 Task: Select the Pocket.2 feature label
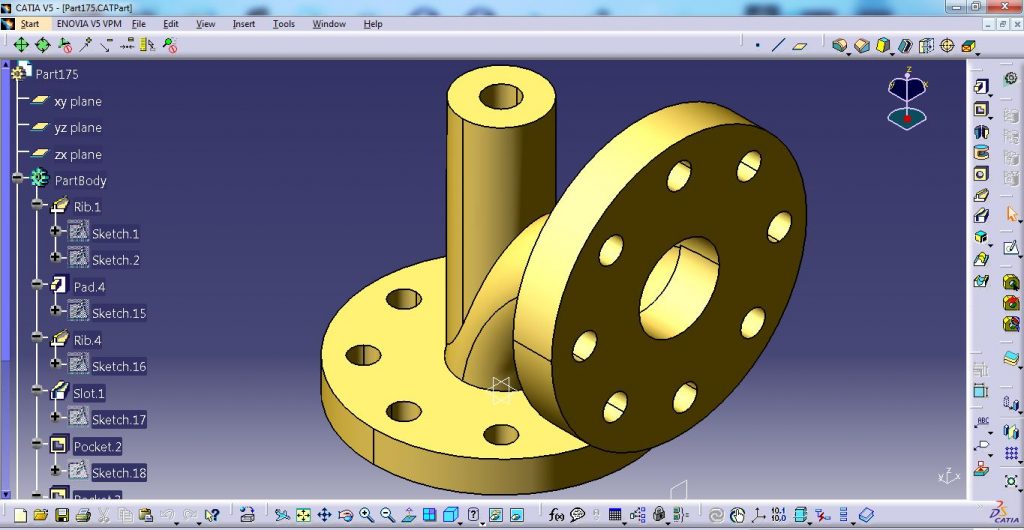pyautogui.click(x=98, y=447)
